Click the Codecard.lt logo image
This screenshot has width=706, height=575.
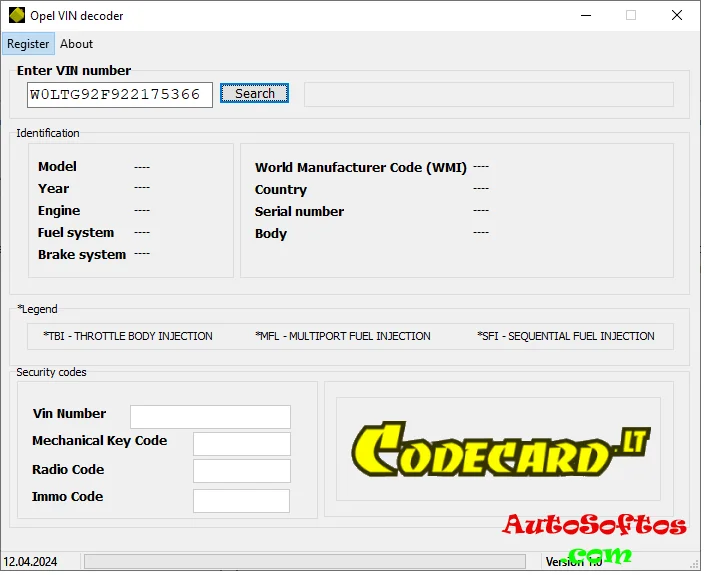click(x=498, y=449)
